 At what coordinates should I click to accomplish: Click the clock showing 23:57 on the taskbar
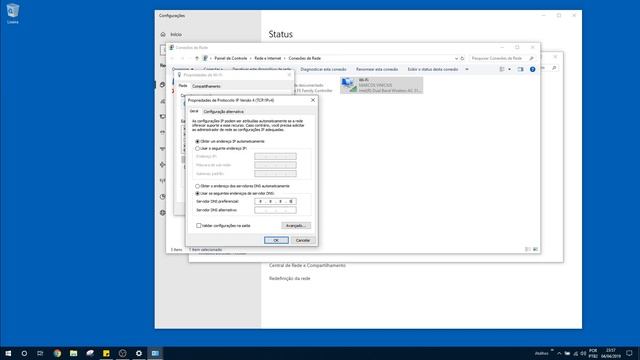pos(611,353)
